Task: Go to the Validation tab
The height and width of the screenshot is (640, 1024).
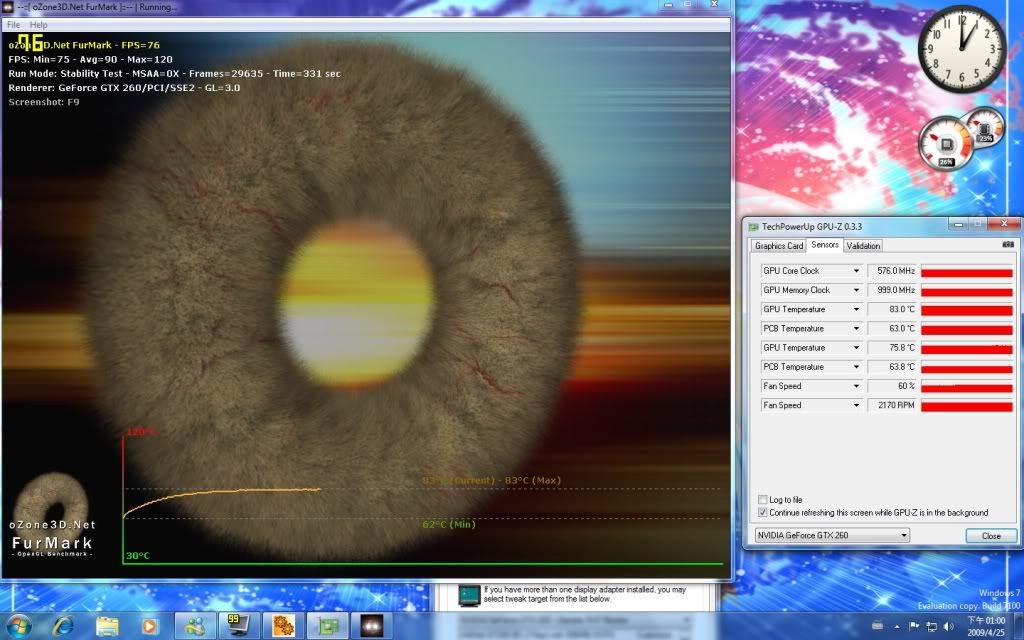Action: (x=863, y=246)
